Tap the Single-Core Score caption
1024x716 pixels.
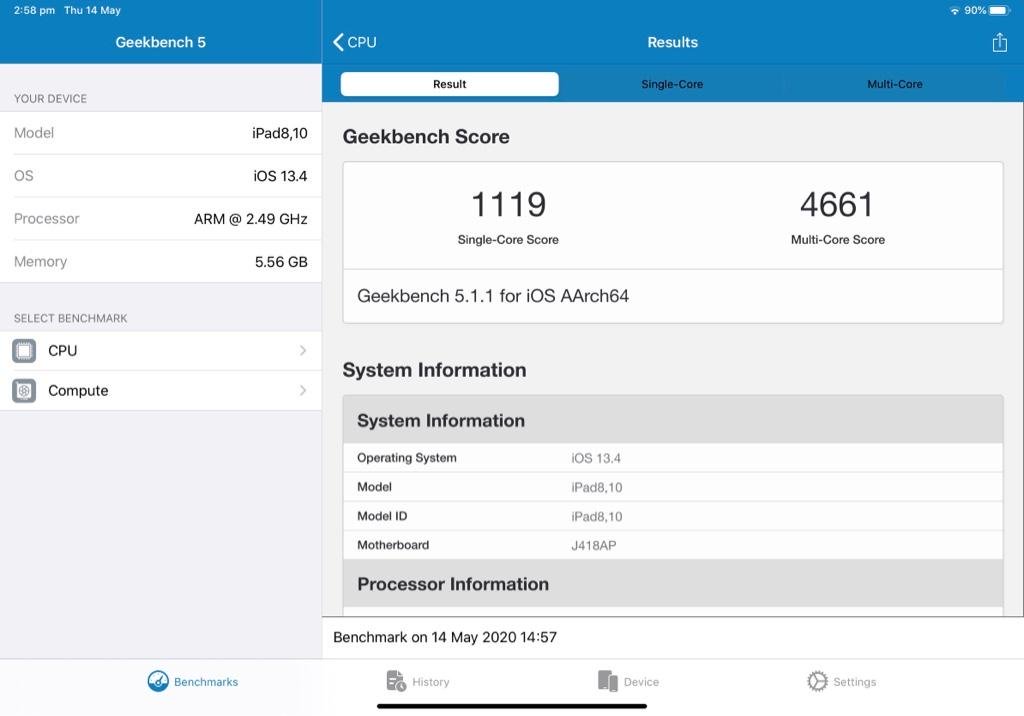[x=508, y=240]
